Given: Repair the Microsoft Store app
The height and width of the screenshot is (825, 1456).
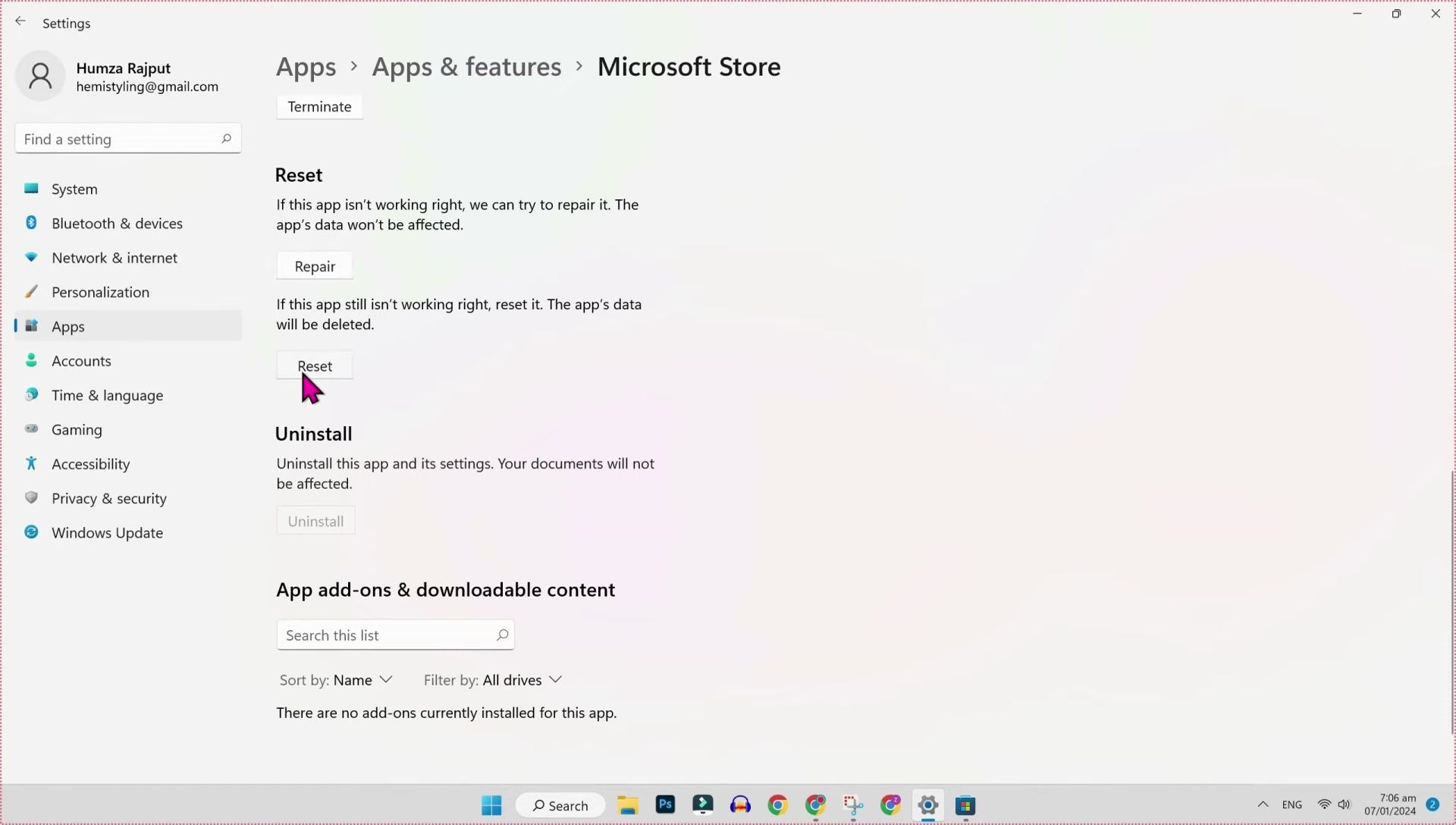Looking at the screenshot, I should (315, 266).
